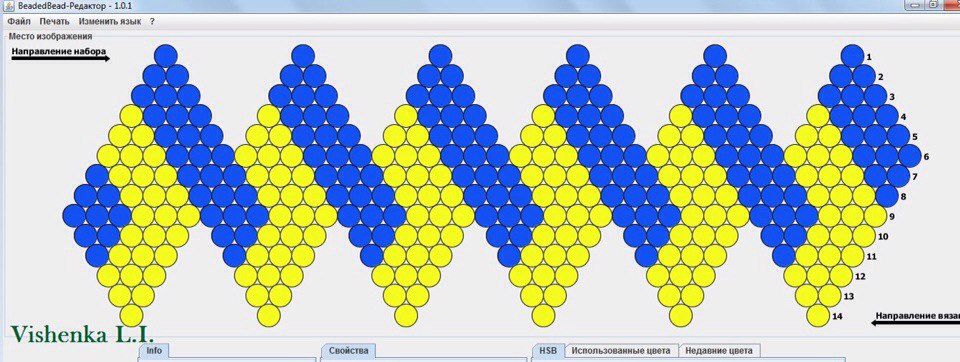Switch to the Недавние цвета tab
Image resolution: width=960 pixels, height=362 pixels.
tap(719, 351)
